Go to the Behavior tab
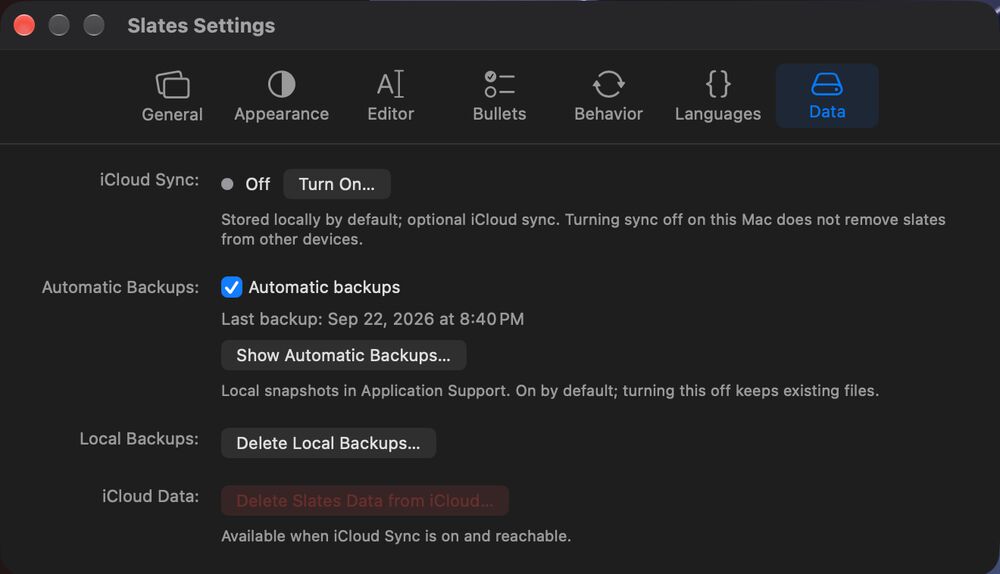1000x574 pixels. coord(608,96)
